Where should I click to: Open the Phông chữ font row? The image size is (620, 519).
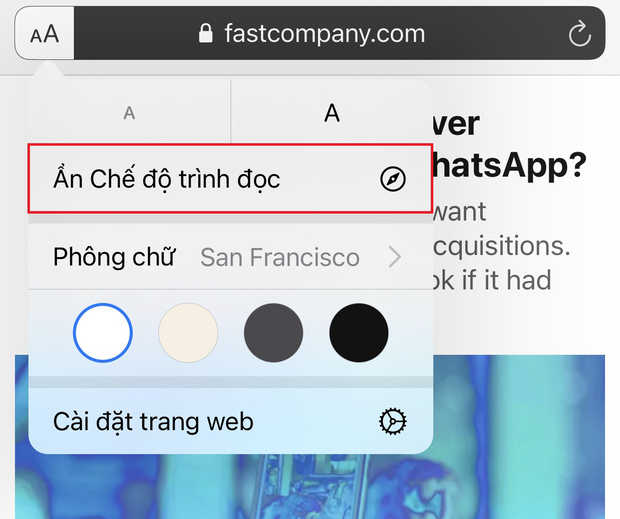point(231,257)
